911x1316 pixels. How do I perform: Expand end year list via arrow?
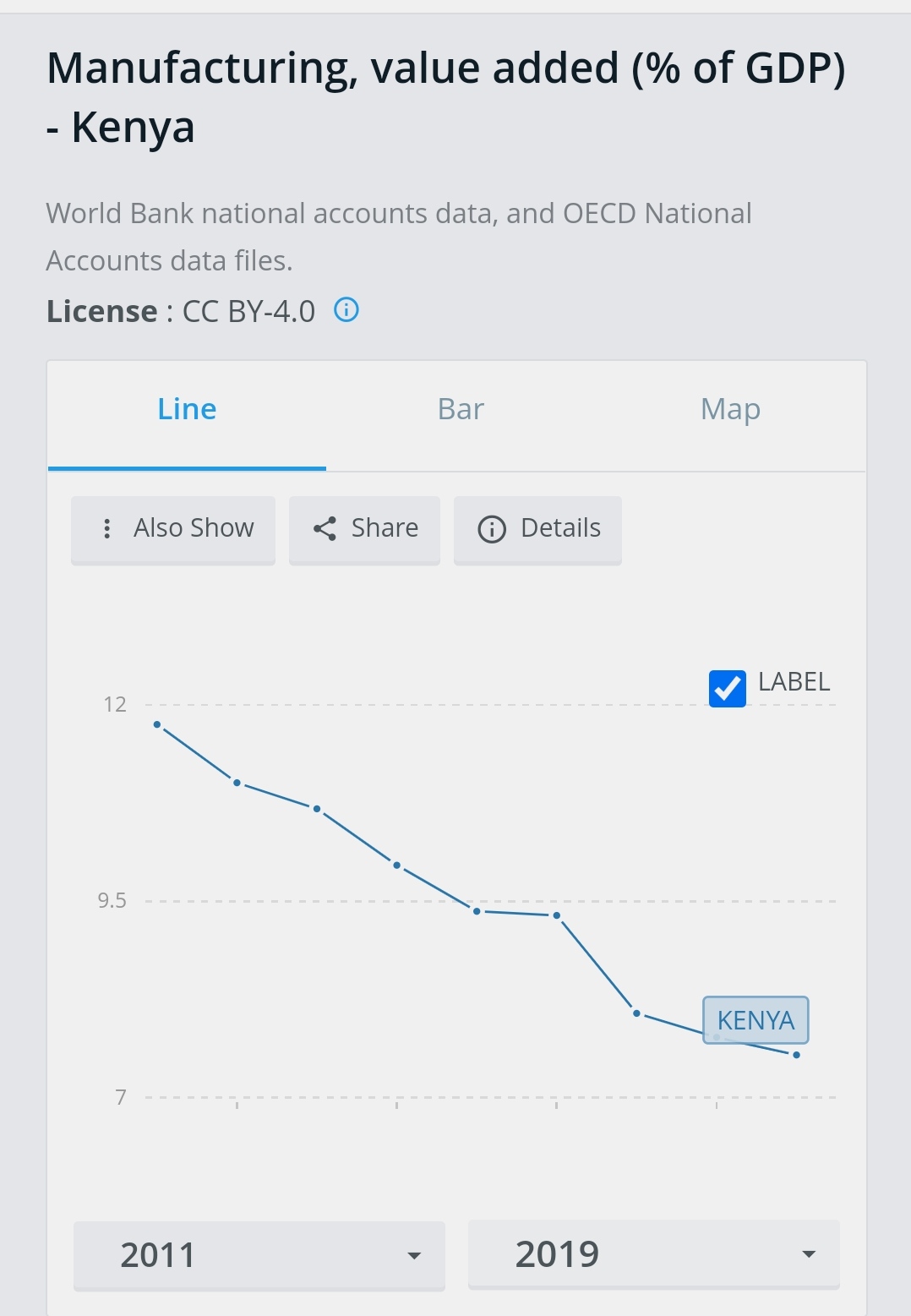809,1254
